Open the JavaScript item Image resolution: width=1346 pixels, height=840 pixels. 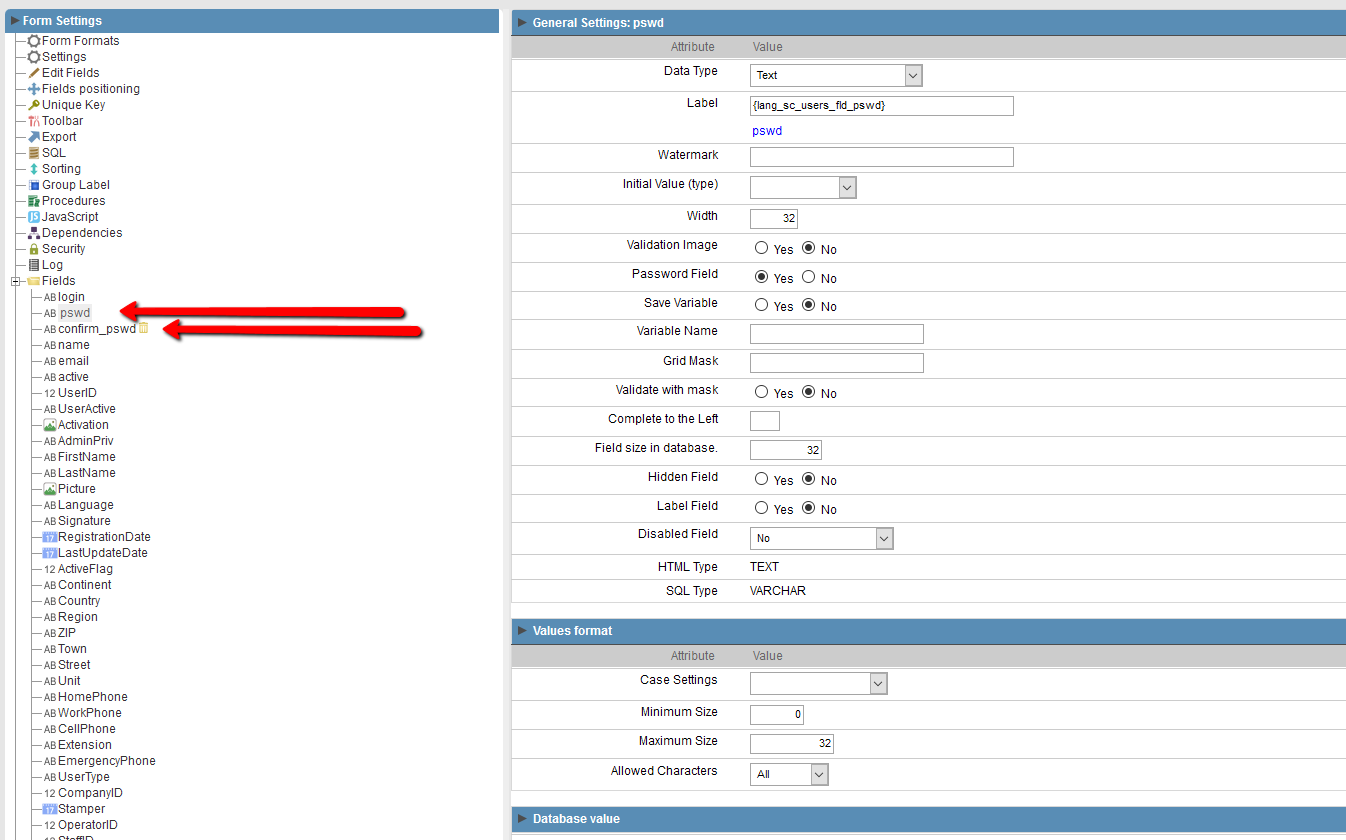click(x=70, y=217)
